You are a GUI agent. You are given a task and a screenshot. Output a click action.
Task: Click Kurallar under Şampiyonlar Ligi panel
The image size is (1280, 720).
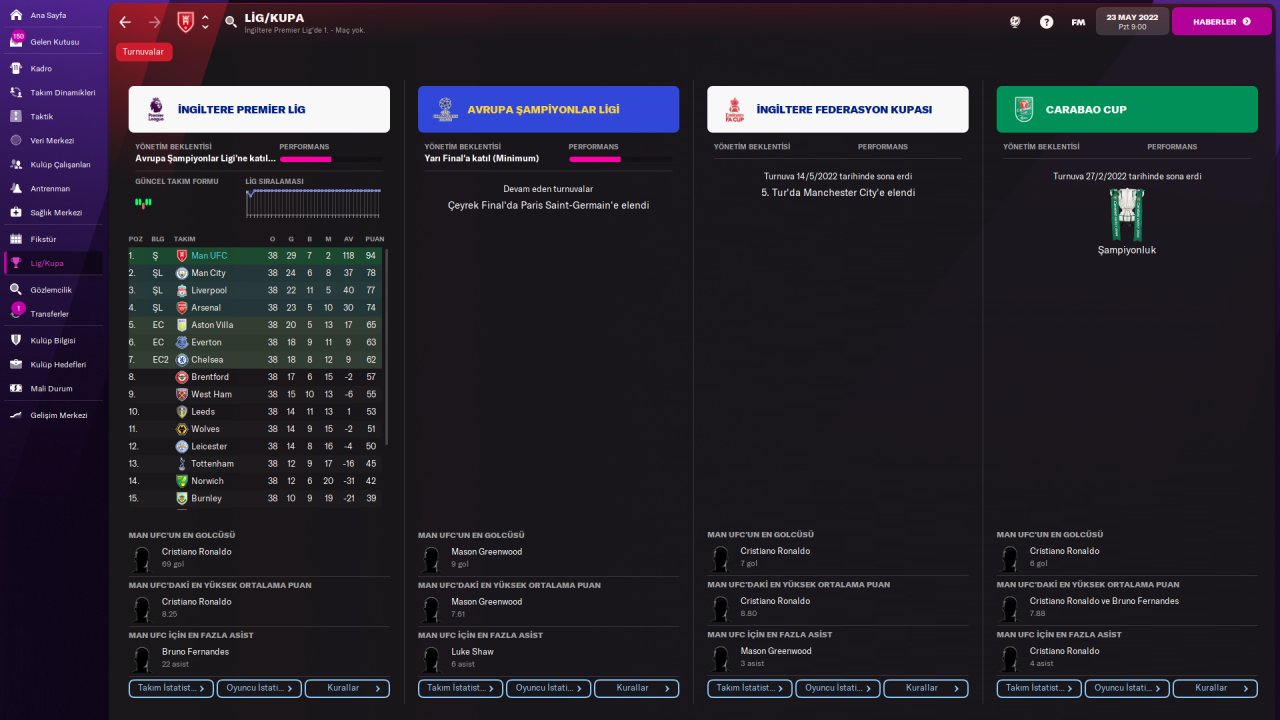(636, 688)
